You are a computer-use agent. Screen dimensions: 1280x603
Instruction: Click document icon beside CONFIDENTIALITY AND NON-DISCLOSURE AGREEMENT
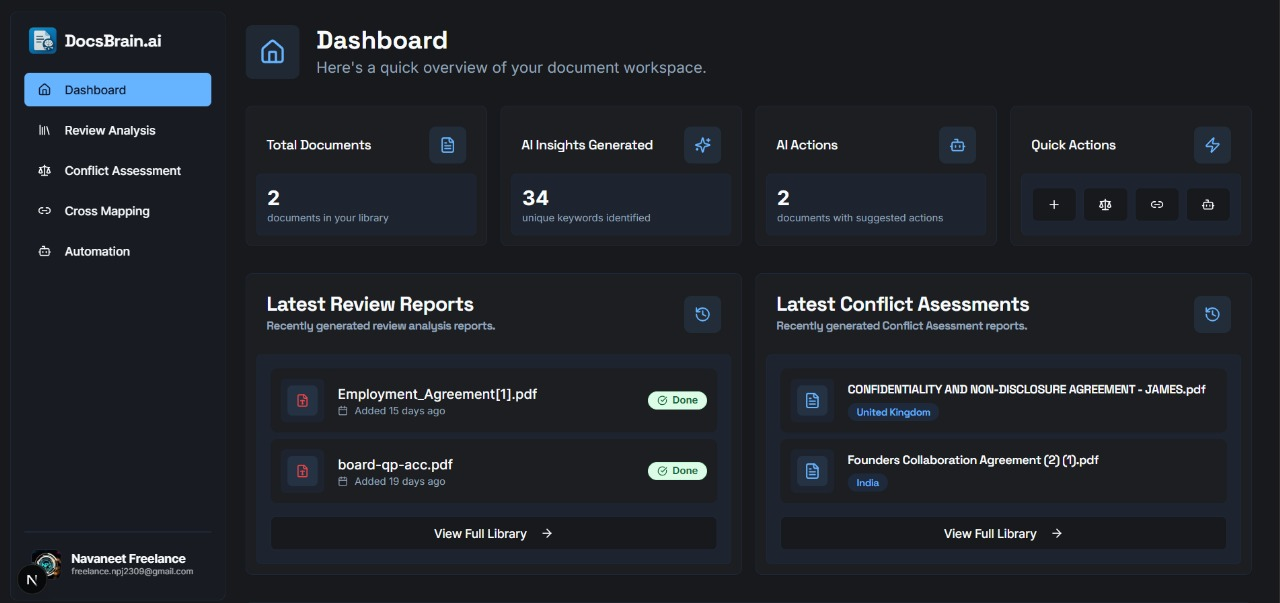[x=812, y=401]
